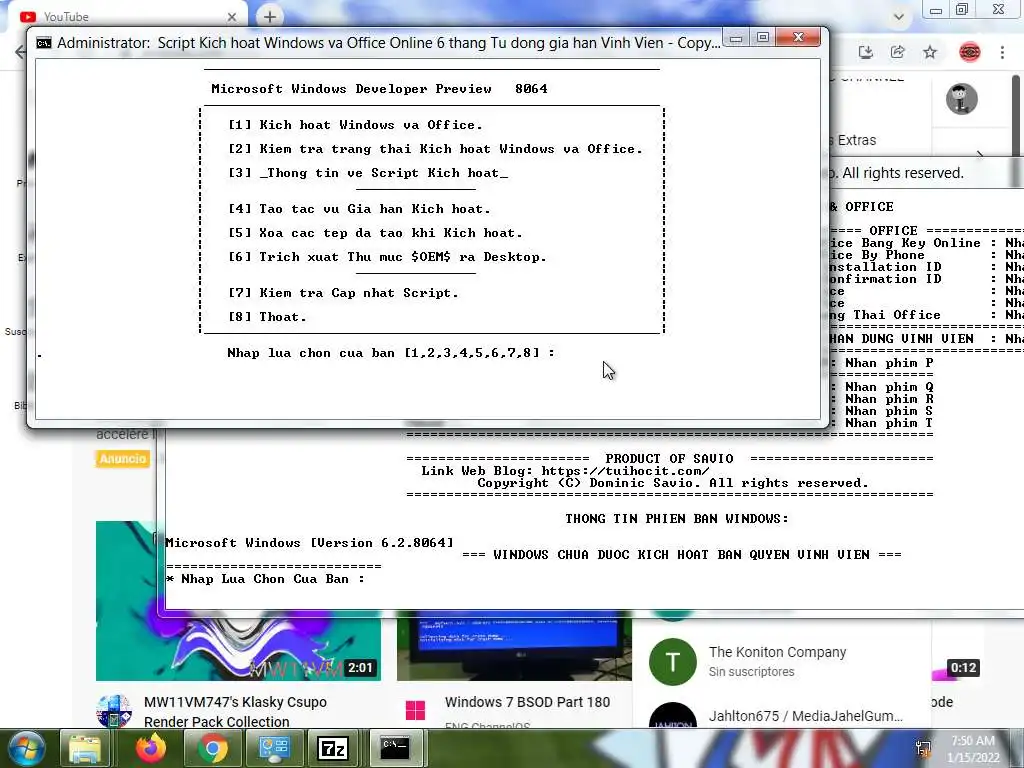
Task: Switch to Chrome in the taskbar
Action: [x=213, y=748]
